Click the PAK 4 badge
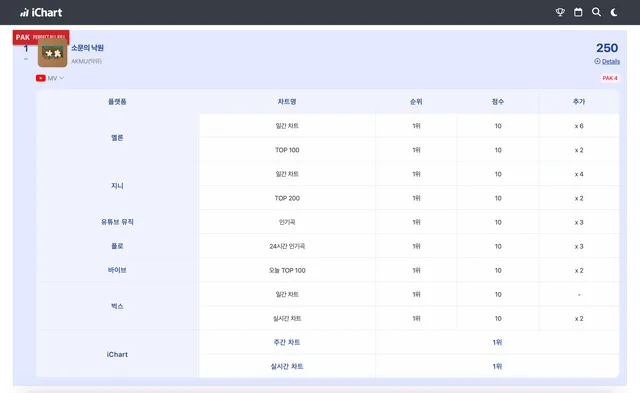Image resolution: width=640 pixels, height=393 pixels. point(610,78)
